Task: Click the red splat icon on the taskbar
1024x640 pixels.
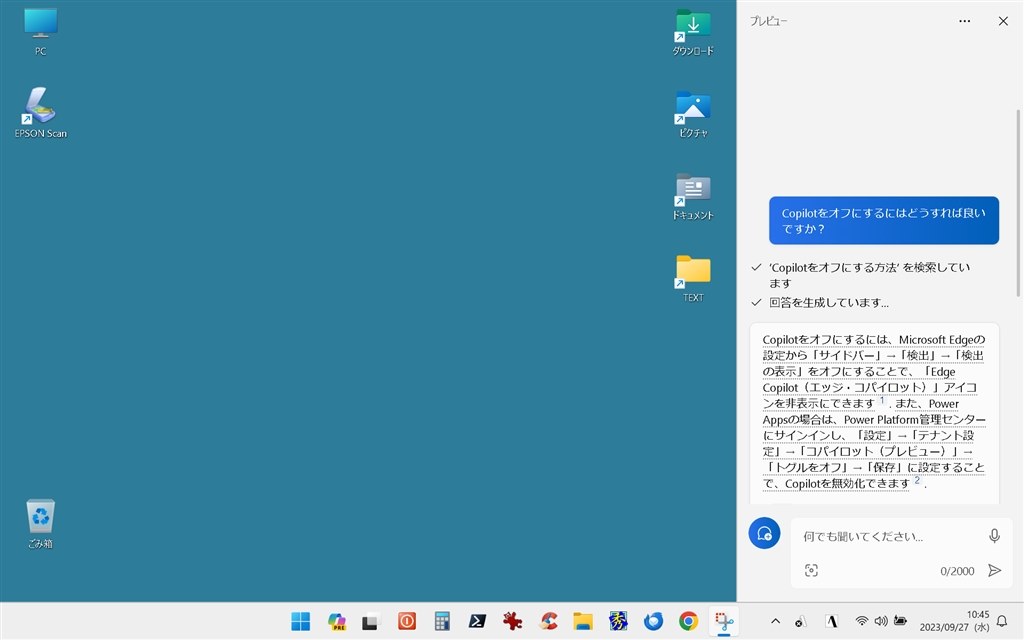Action: [513, 621]
